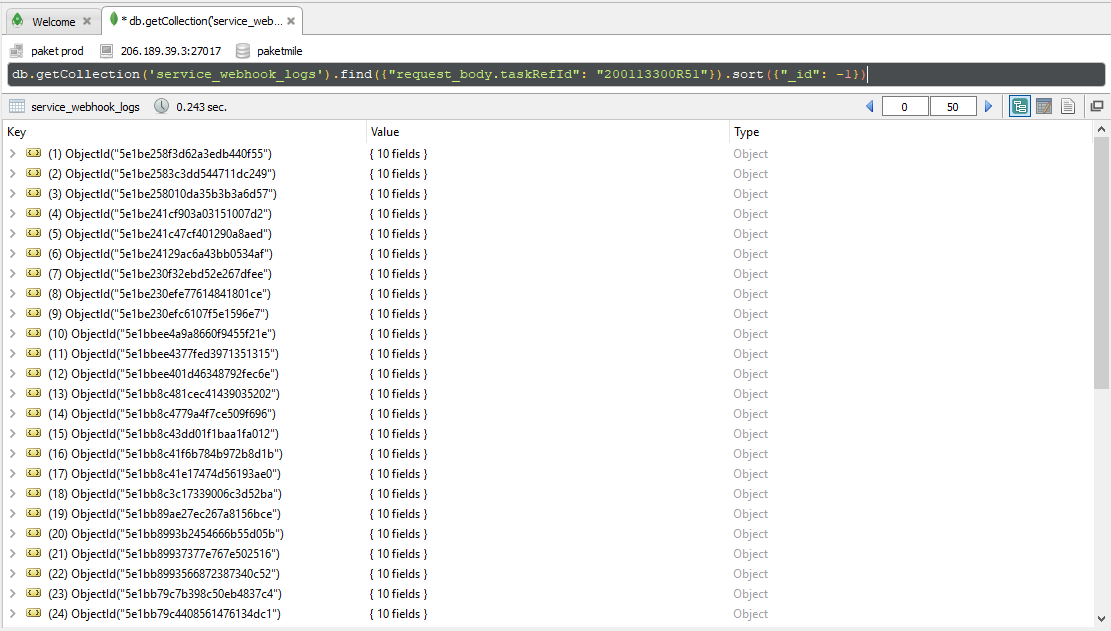Click the '{ 10 fields }' value of row (12)
The image size is (1111, 631).
pyautogui.click(x=398, y=374)
